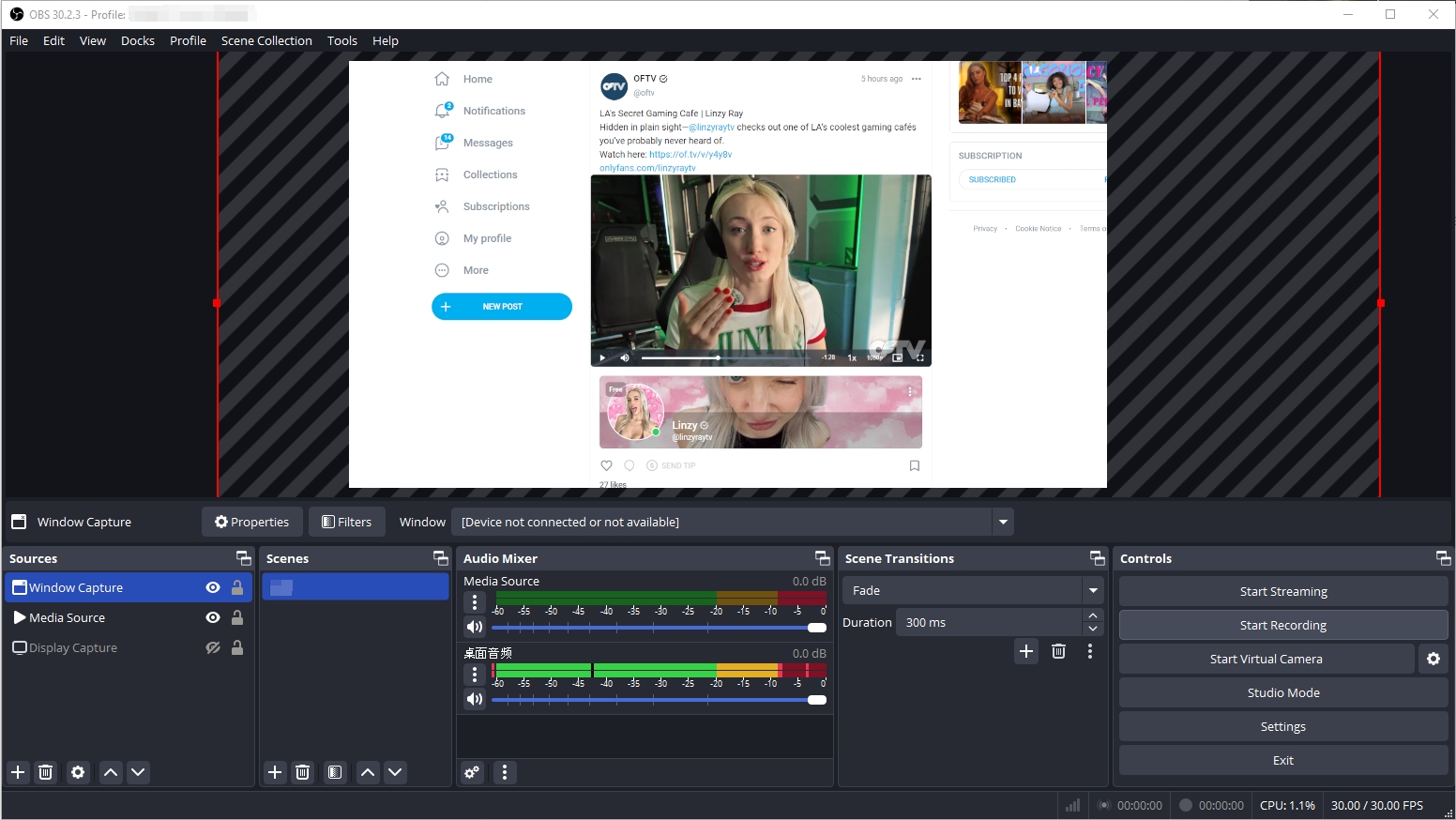
Task: Select the Display Capture source row
Action: point(129,647)
